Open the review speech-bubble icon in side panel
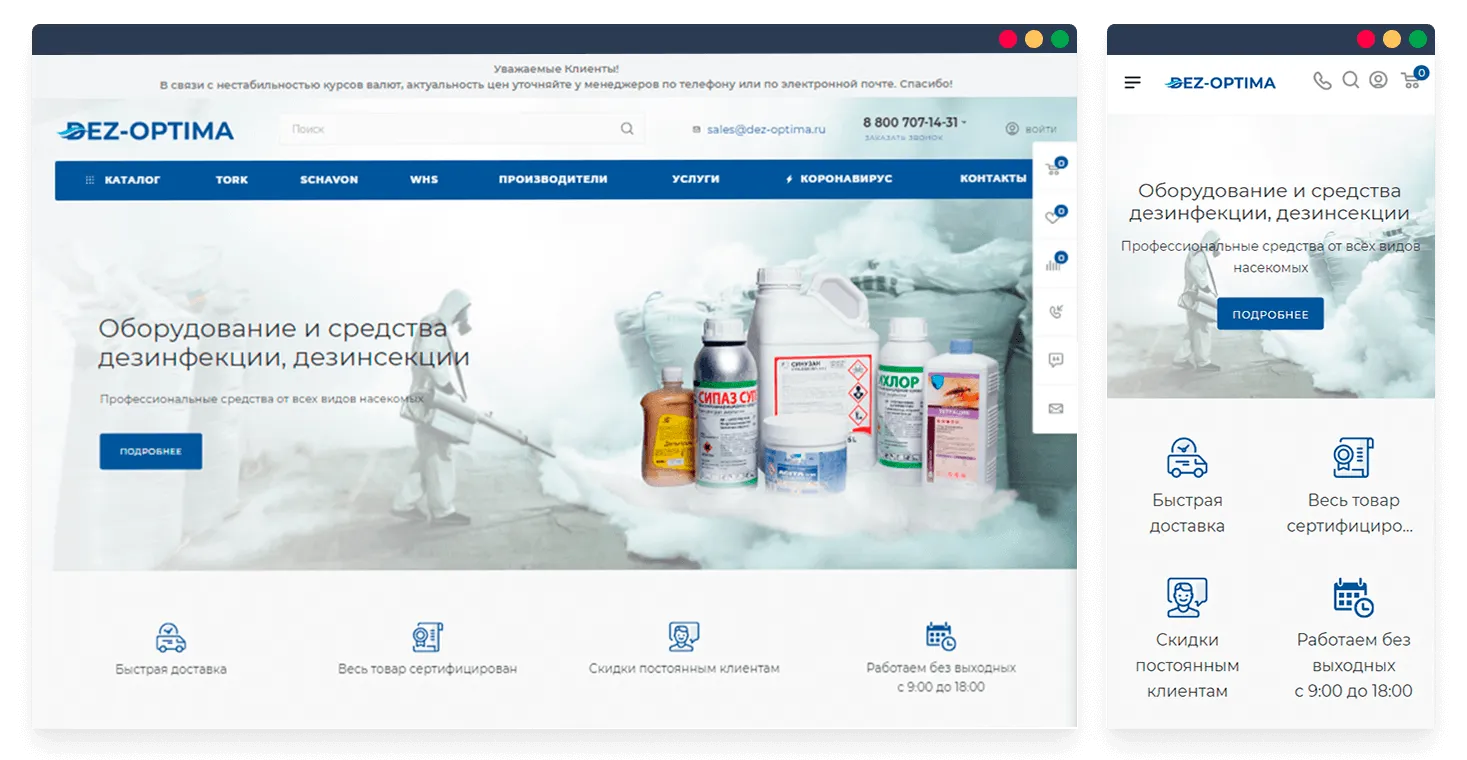The height and width of the screenshot is (760, 1467). (x=1055, y=360)
